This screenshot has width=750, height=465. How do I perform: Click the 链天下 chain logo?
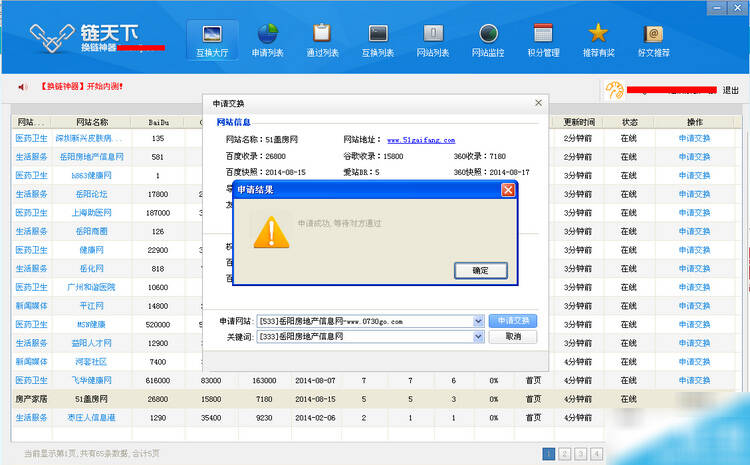click(x=52, y=38)
